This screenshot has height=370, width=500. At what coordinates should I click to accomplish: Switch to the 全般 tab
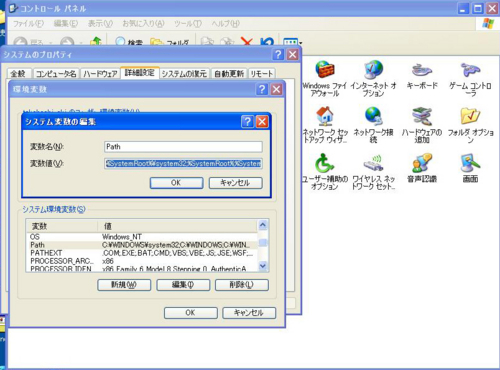pos(19,73)
